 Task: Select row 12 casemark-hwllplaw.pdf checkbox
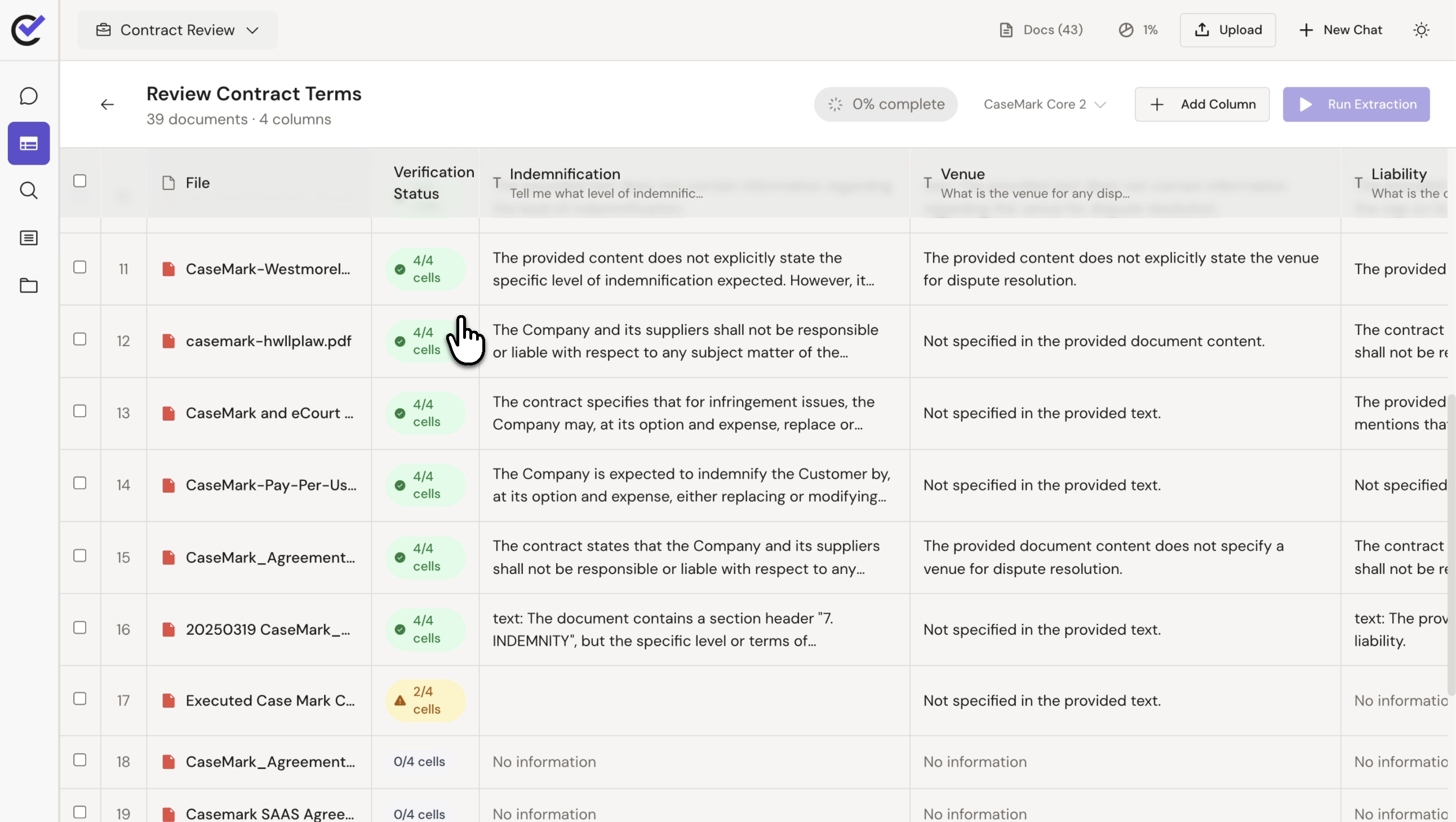tap(79, 339)
